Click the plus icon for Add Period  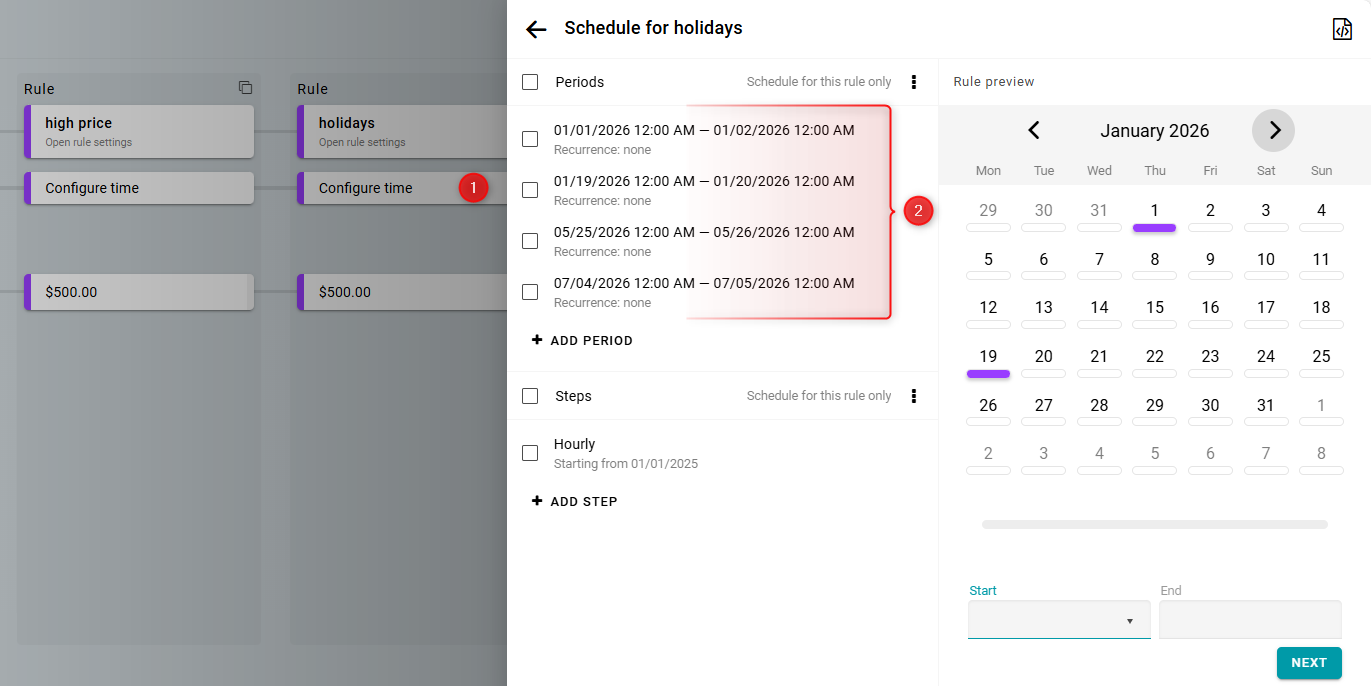[537, 340]
